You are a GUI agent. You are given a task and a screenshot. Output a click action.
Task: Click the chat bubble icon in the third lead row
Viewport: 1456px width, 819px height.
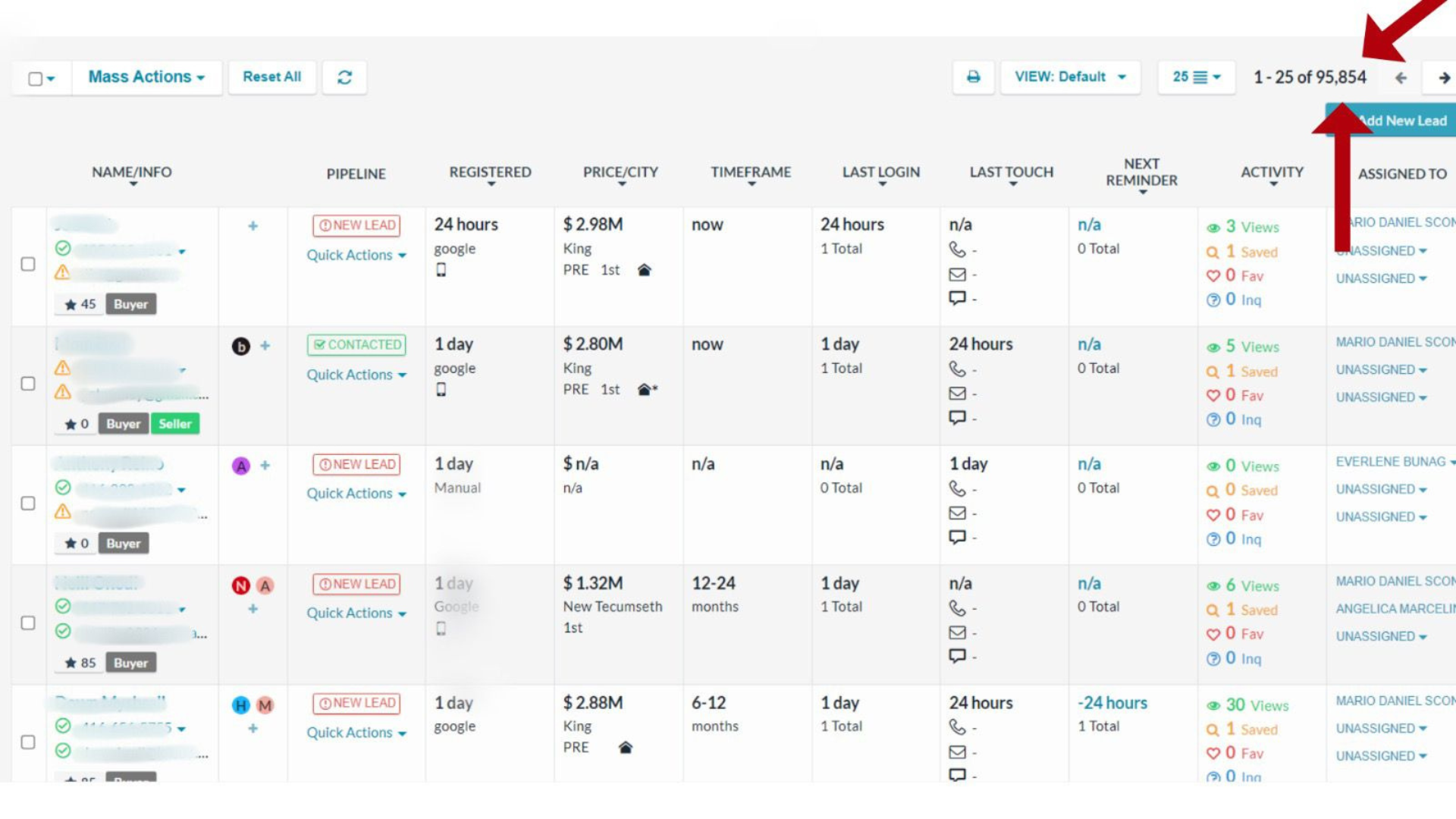pos(958,537)
